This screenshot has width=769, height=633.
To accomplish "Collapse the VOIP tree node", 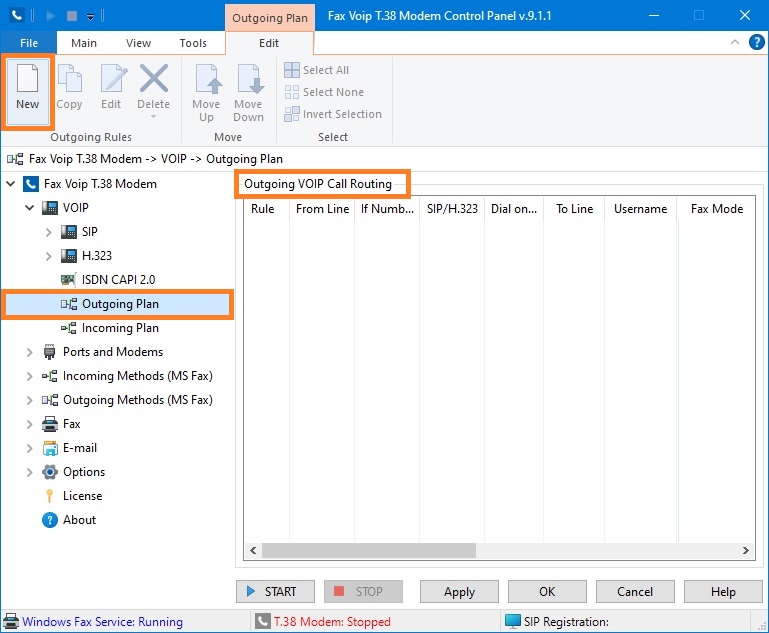I will 29,208.
